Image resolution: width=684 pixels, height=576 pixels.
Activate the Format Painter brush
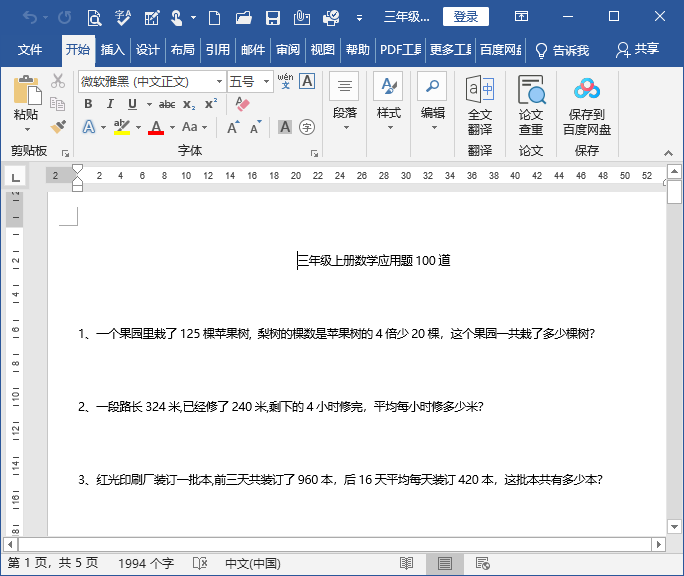coord(58,127)
